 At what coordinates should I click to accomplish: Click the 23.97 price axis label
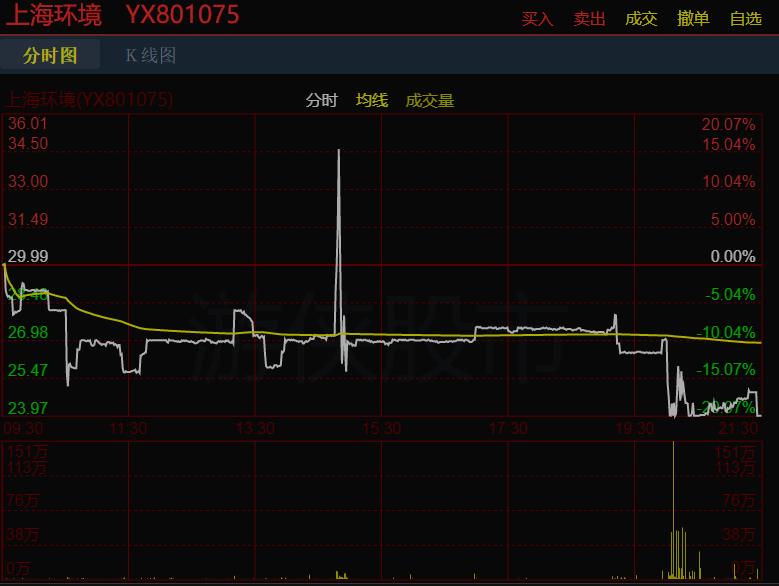click(28, 408)
